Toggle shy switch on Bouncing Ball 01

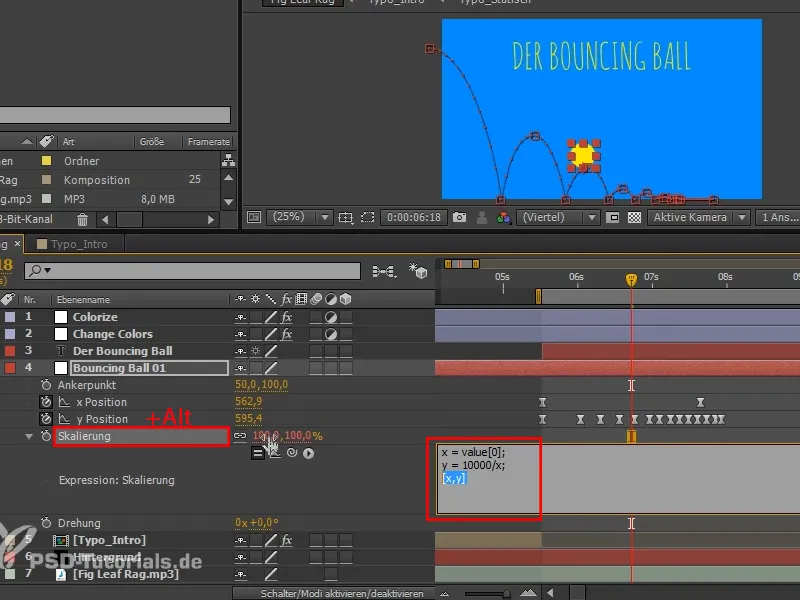(240, 368)
